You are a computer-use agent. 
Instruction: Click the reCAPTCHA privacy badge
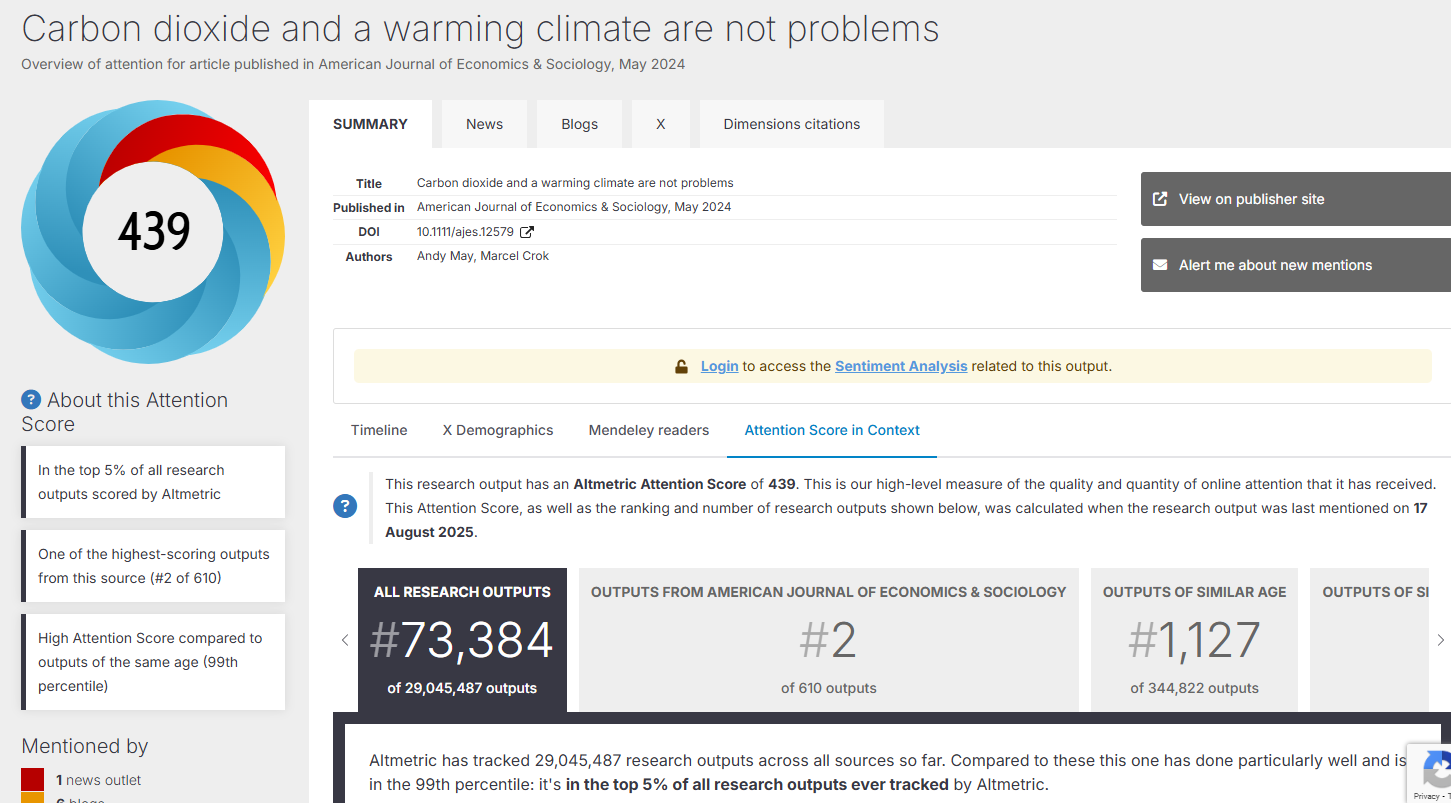(x=1432, y=773)
